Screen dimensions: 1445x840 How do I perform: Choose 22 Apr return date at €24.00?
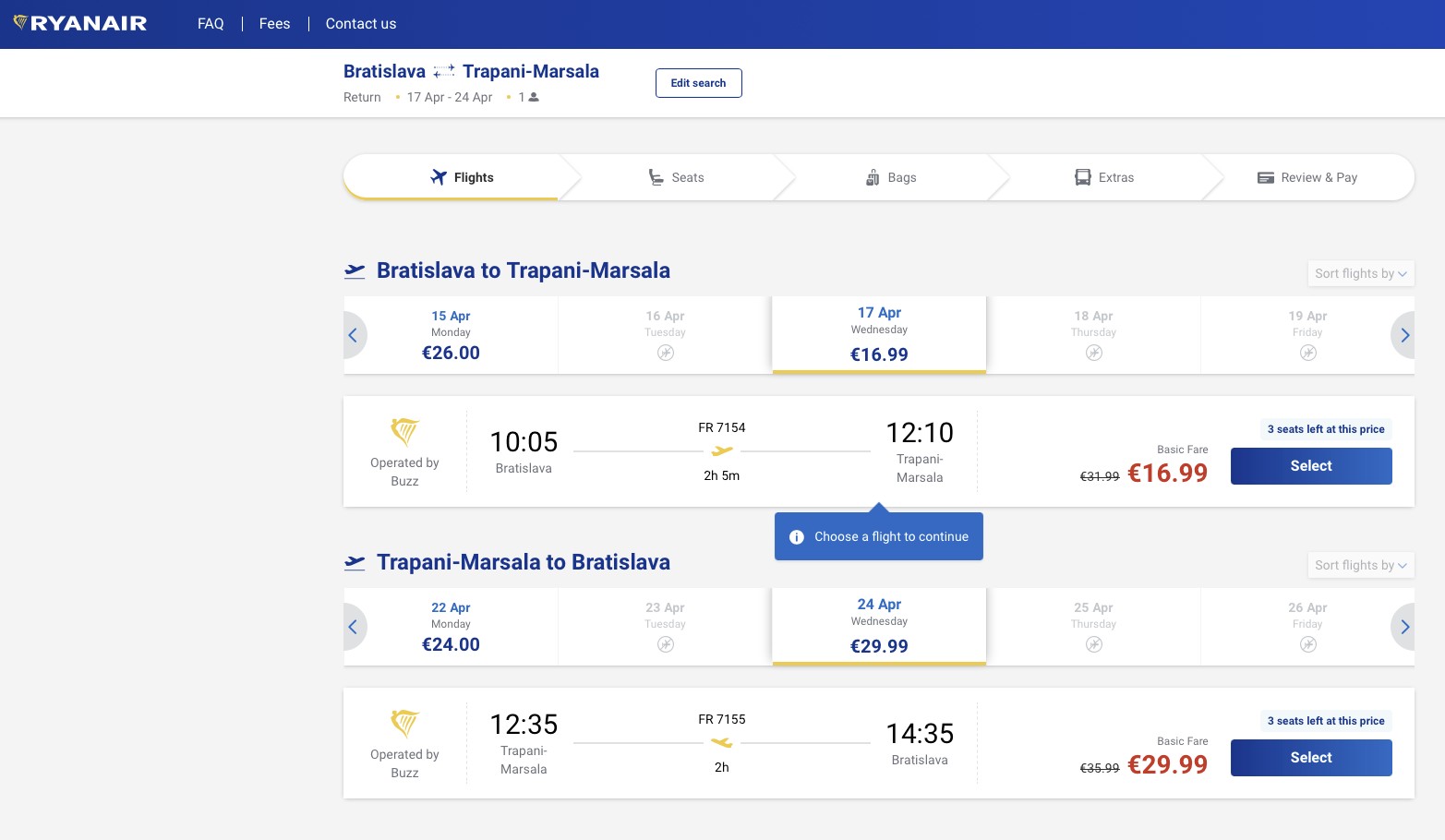coord(451,627)
